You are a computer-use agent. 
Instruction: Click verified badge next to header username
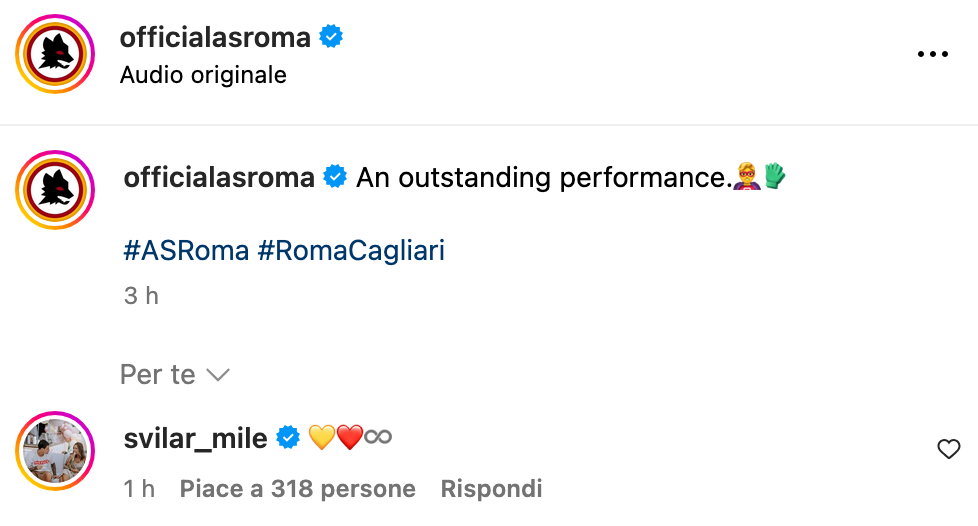click(x=331, y=38)
